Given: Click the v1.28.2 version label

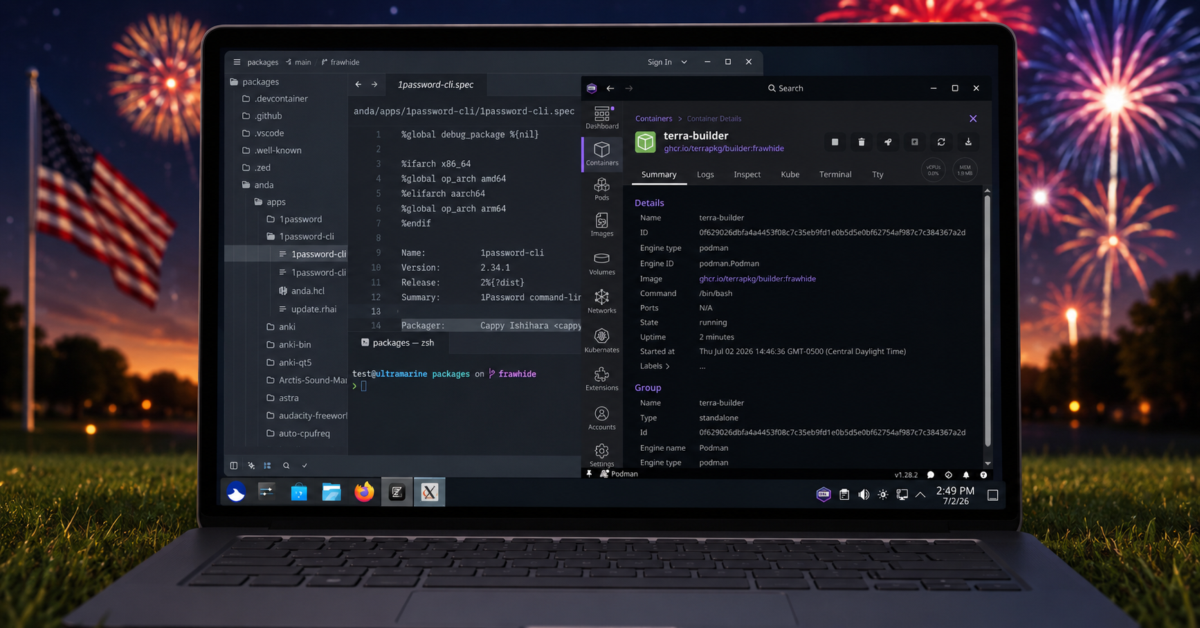Looking at the screenshot, I should point(906,474).
